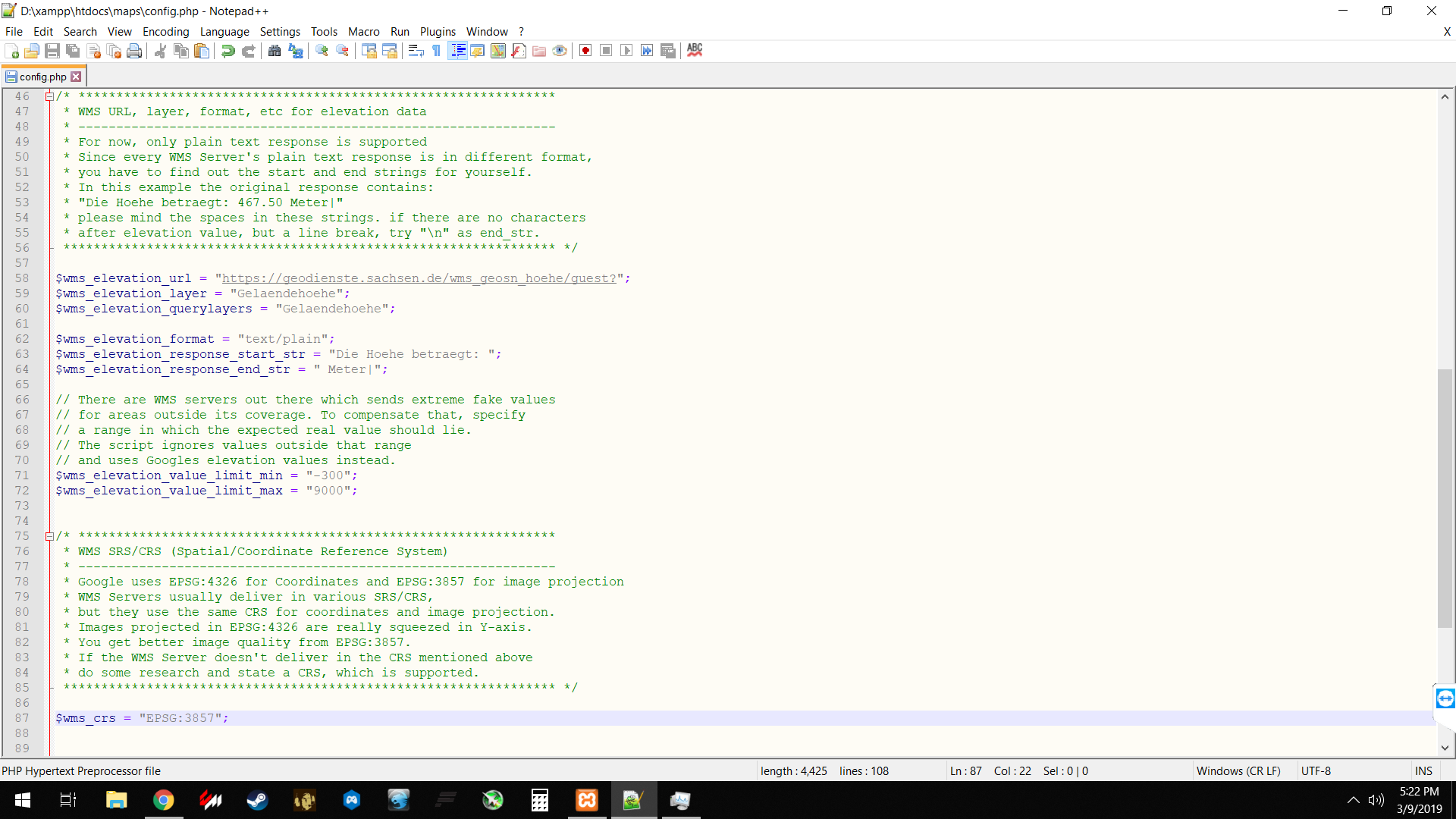Cut selection with scissors icon

160,51
